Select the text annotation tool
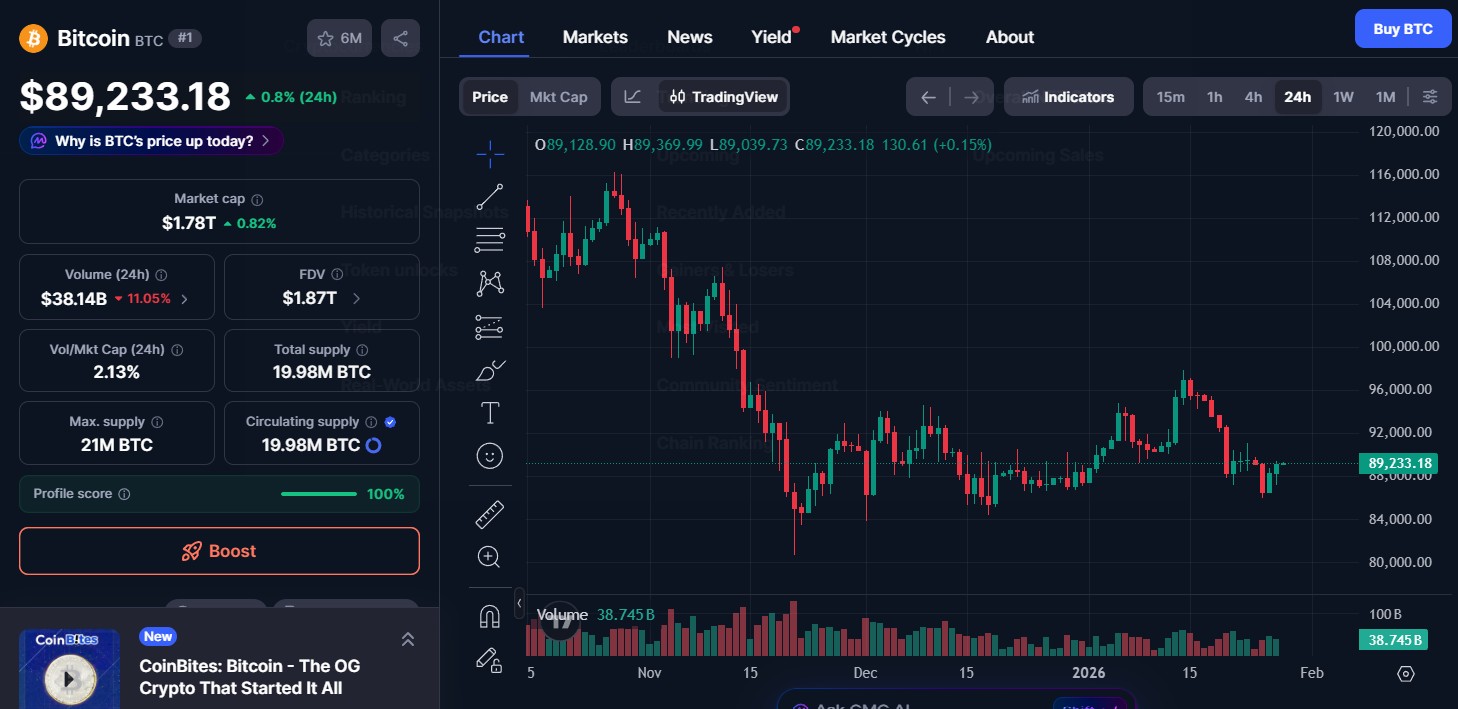 489,412
